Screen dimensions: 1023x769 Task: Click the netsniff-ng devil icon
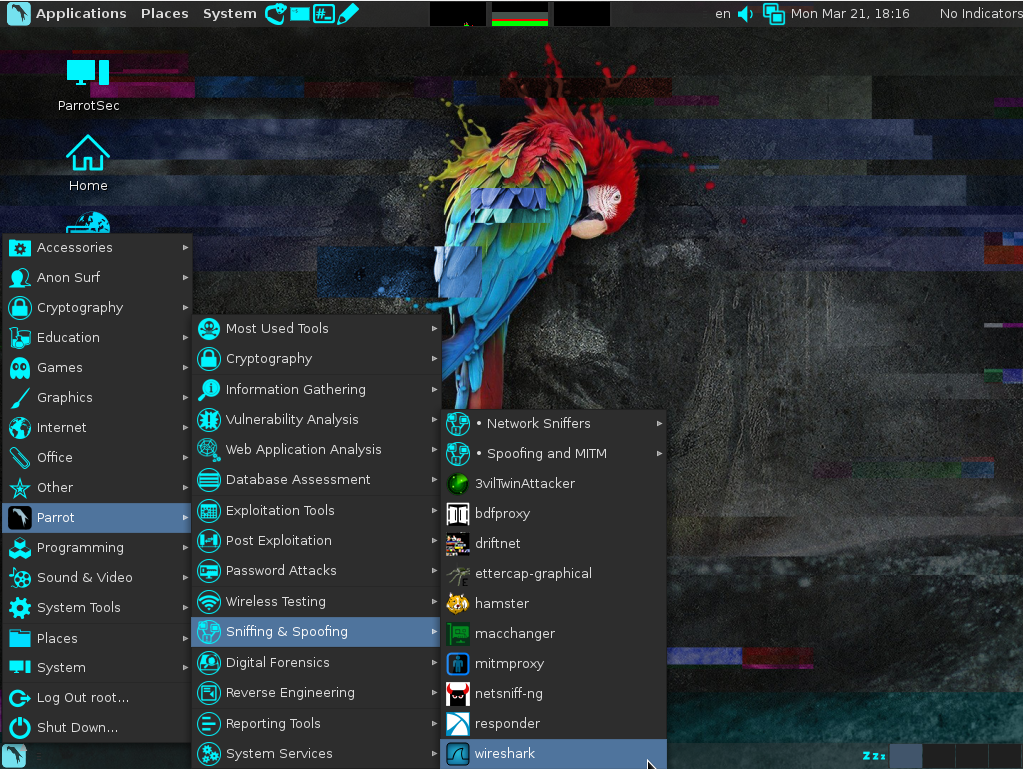457,693
